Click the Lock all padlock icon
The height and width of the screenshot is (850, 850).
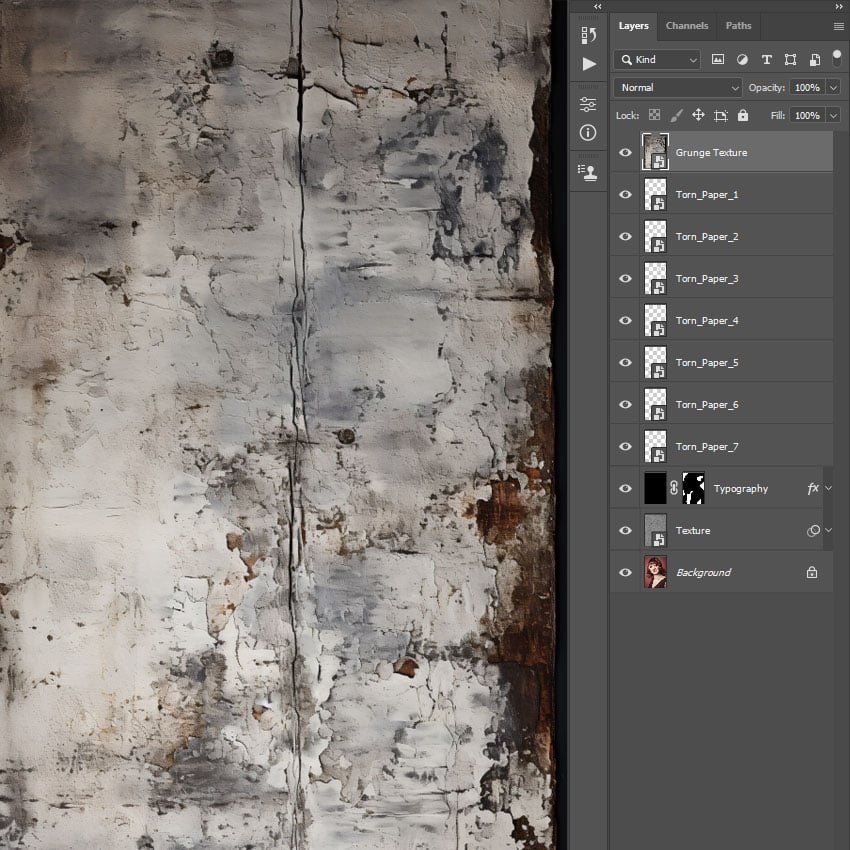click(x=743, y=115)
